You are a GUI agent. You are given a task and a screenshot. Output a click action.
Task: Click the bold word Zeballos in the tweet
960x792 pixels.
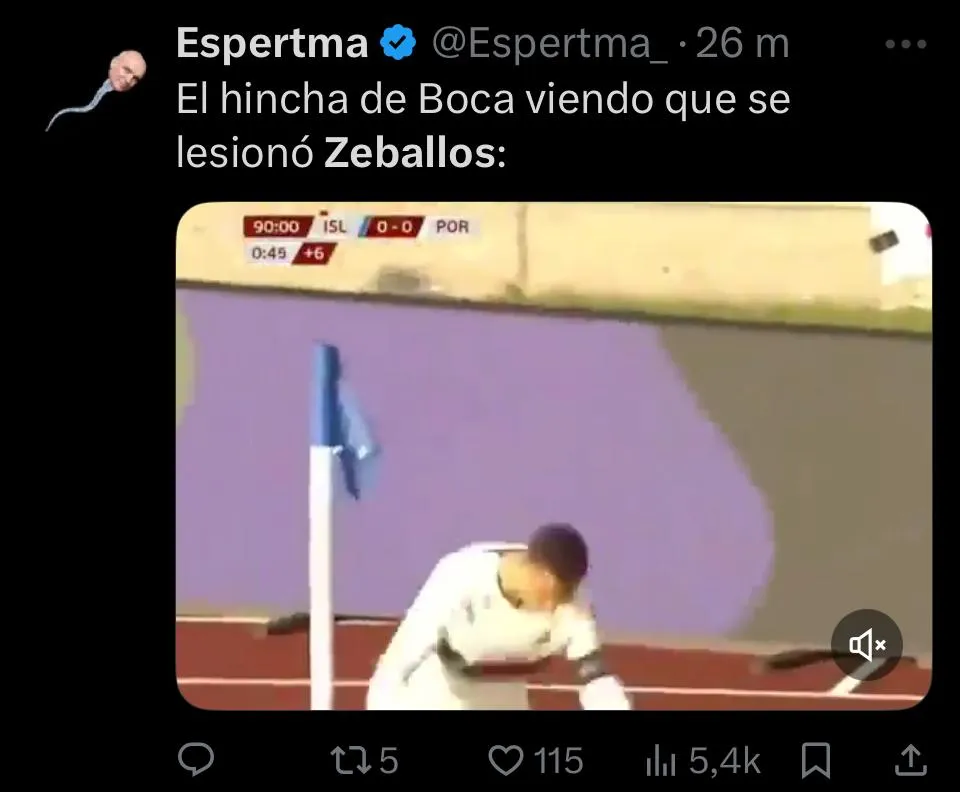point(410,153)
